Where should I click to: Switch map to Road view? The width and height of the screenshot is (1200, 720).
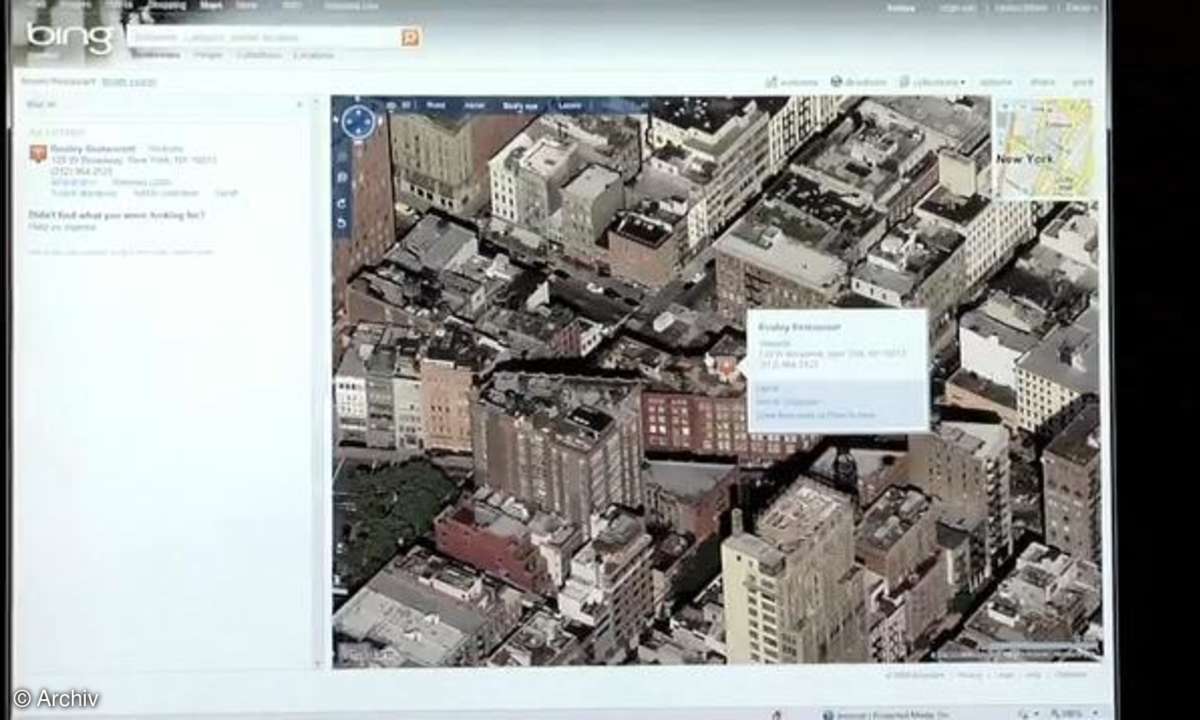(435, 105)
